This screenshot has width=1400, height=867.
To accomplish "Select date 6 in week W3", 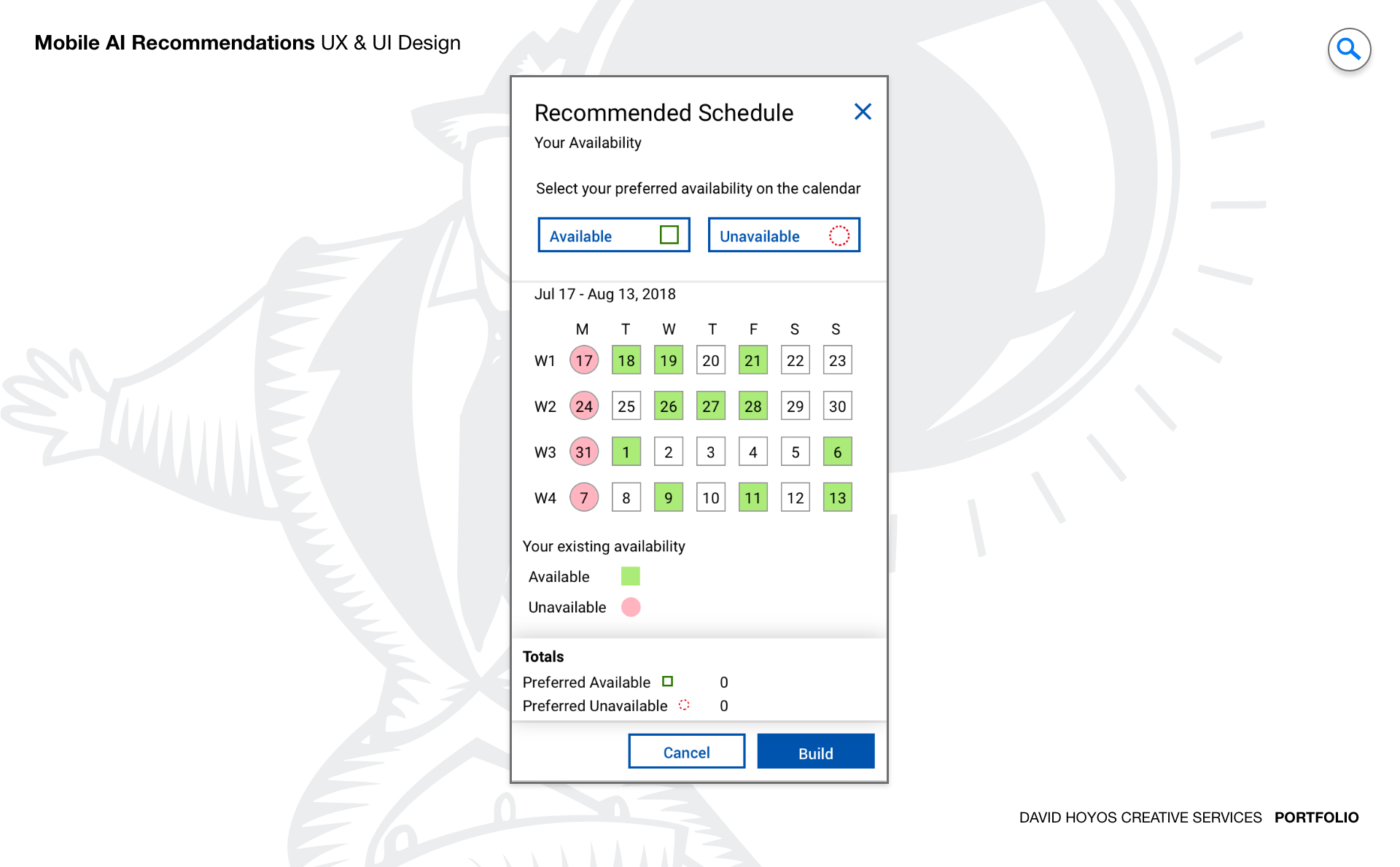I will pos(838,452).
